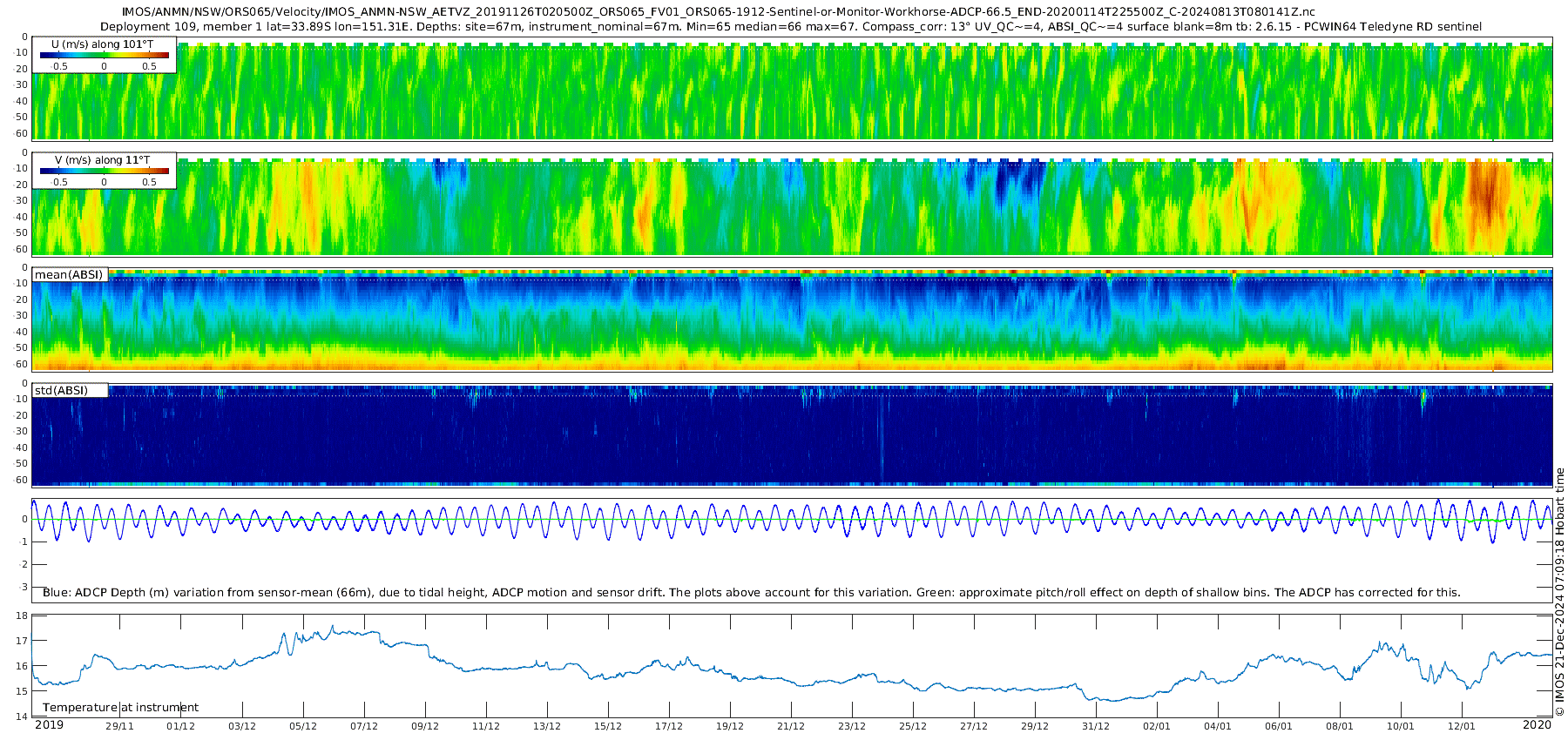The height and width of the screenshot is (740, 1568).
Task: Click the IMOS copyright timestamp text
Action: coord(1559,592)
